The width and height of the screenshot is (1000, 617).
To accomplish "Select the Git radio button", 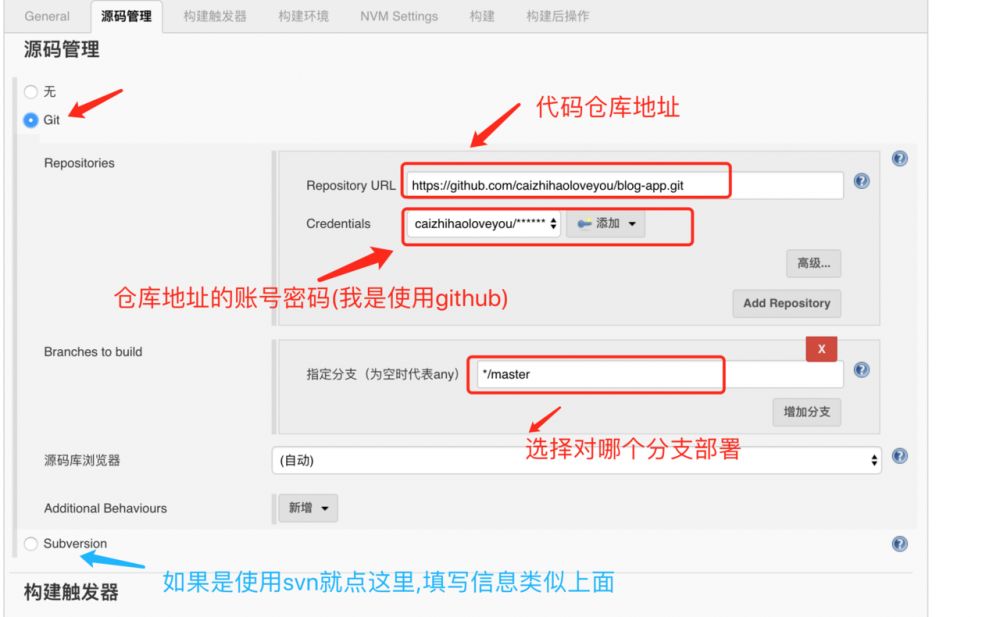I will click(30, 119).
